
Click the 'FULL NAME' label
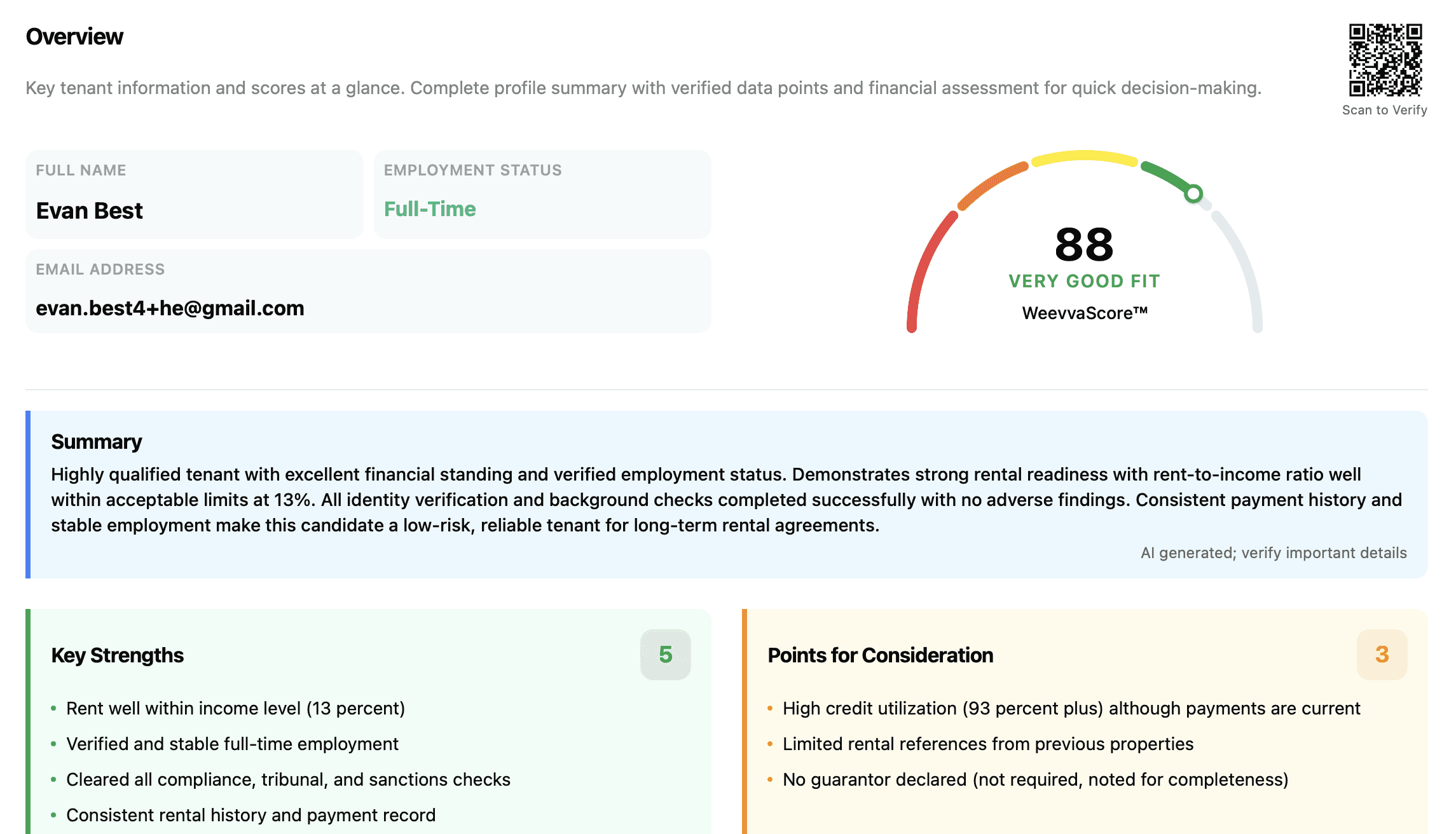point(81,170)
